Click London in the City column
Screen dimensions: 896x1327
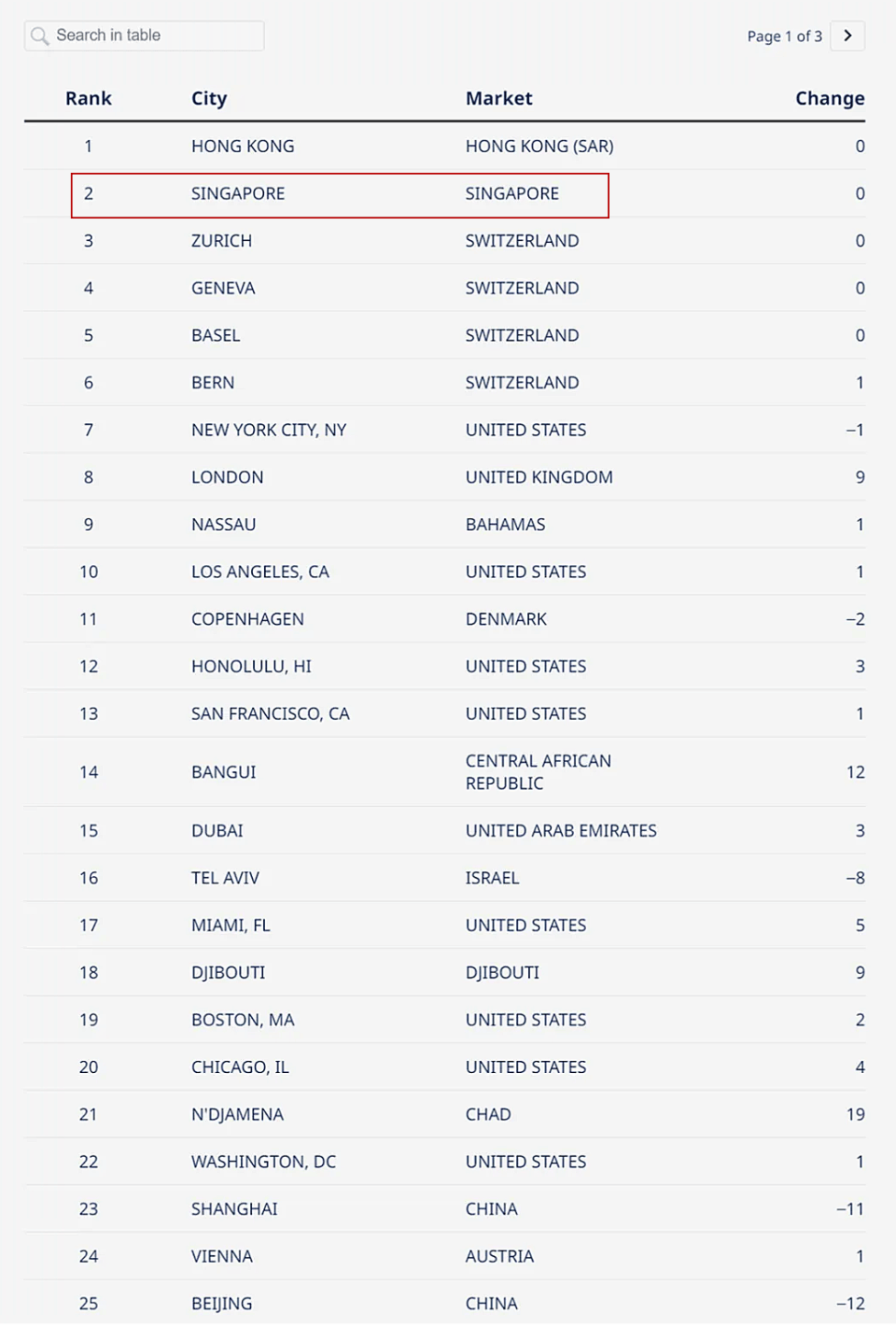point(227,477)
